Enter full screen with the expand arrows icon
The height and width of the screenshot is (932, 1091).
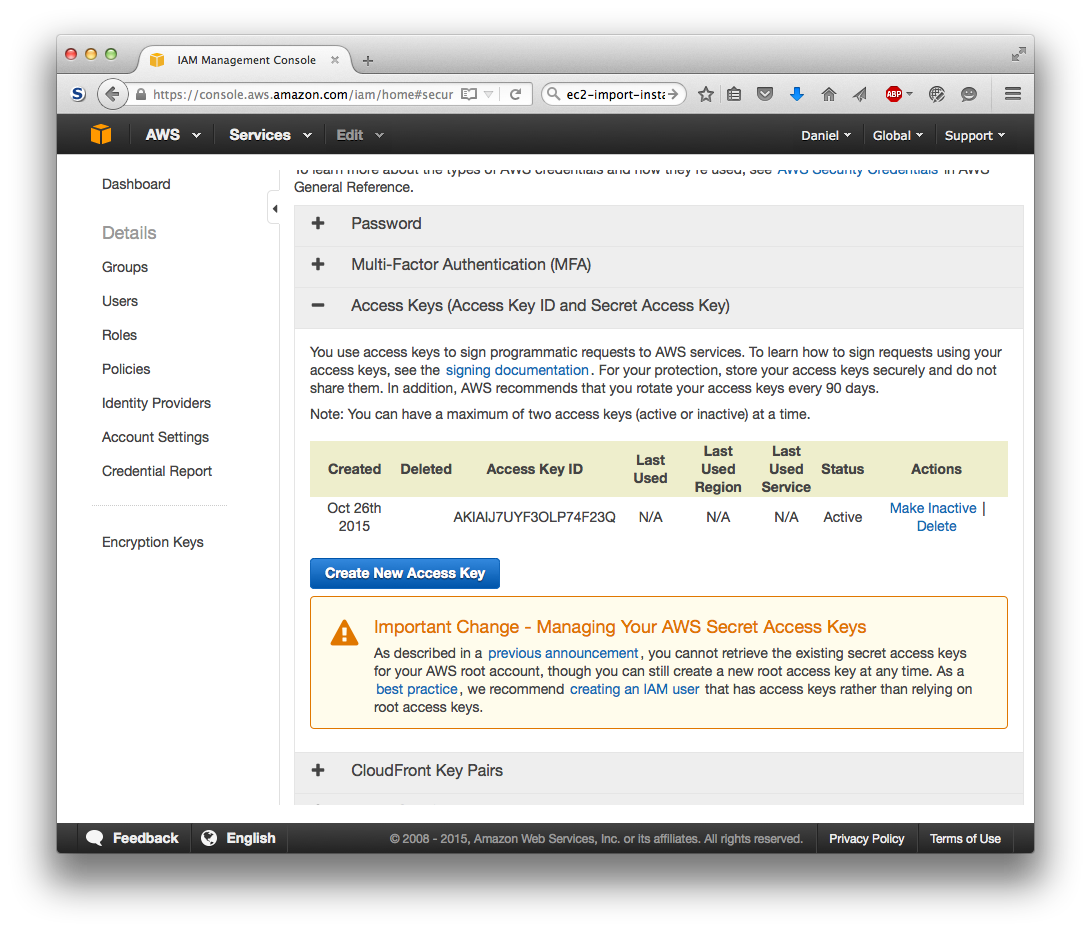click(1019, 54)
